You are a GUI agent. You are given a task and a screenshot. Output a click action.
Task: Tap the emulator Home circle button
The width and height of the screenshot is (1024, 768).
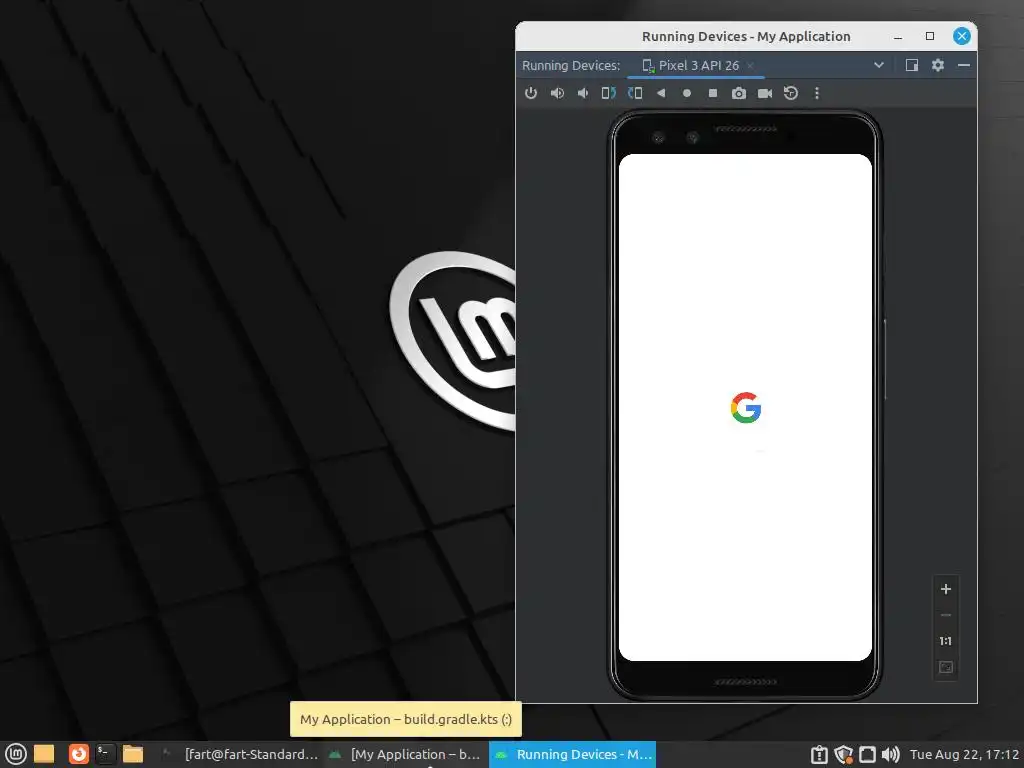[x=687, y=93]
